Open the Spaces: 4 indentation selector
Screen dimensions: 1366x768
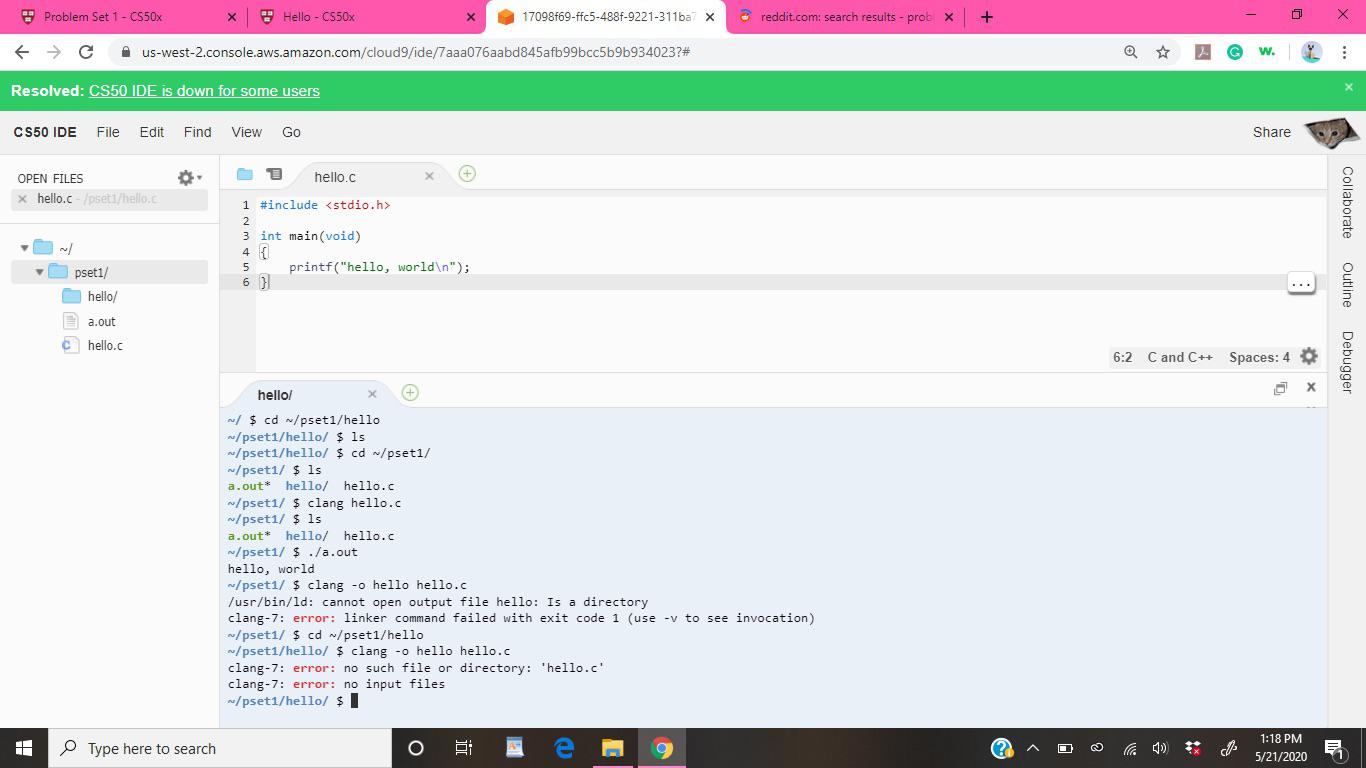pyautogui.click(x=1259, y=357)
